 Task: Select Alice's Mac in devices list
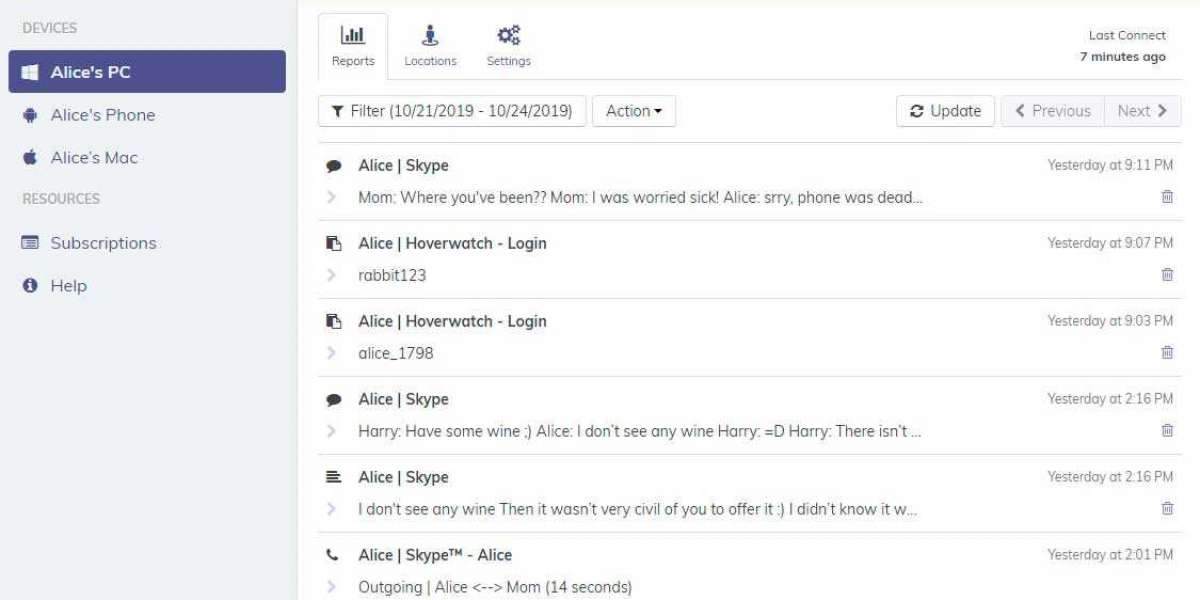94,158
